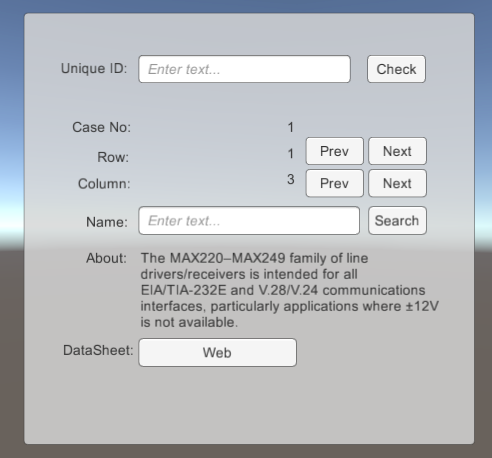Select previous column using Prev button
The height and width of the screenshot is (458, 492).
coord(335,183)
